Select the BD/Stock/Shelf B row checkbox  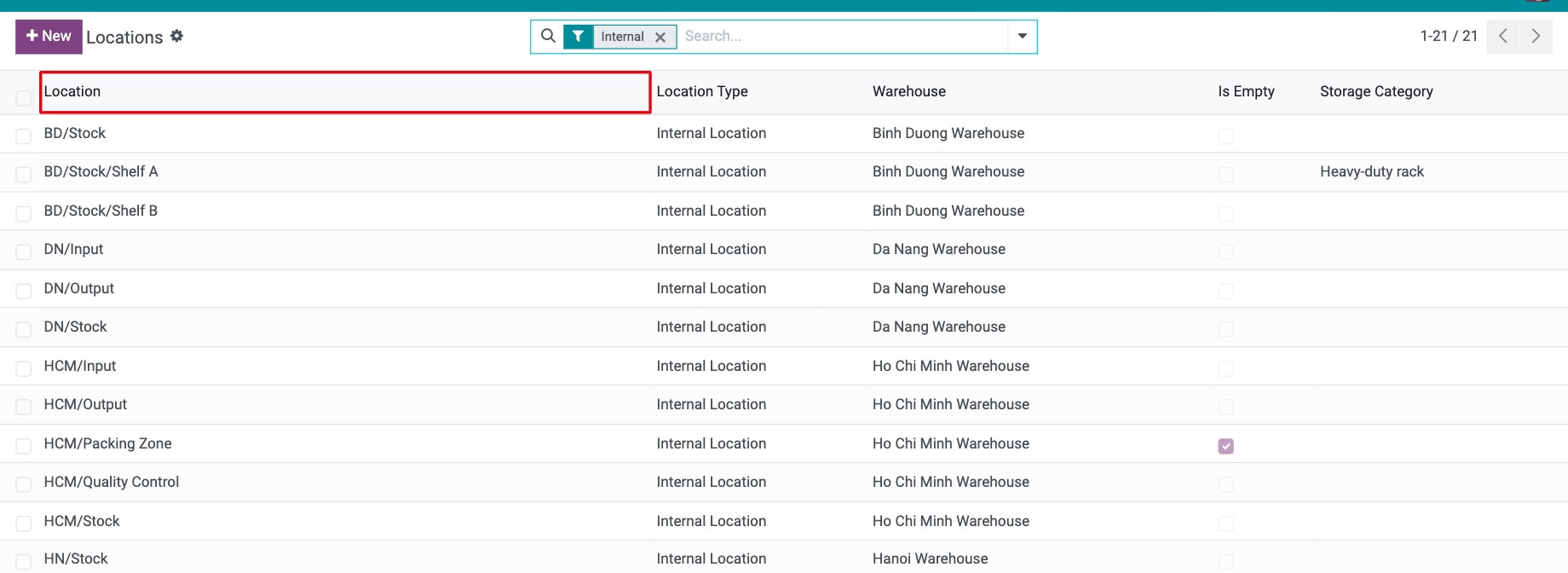tap(24, 214)
